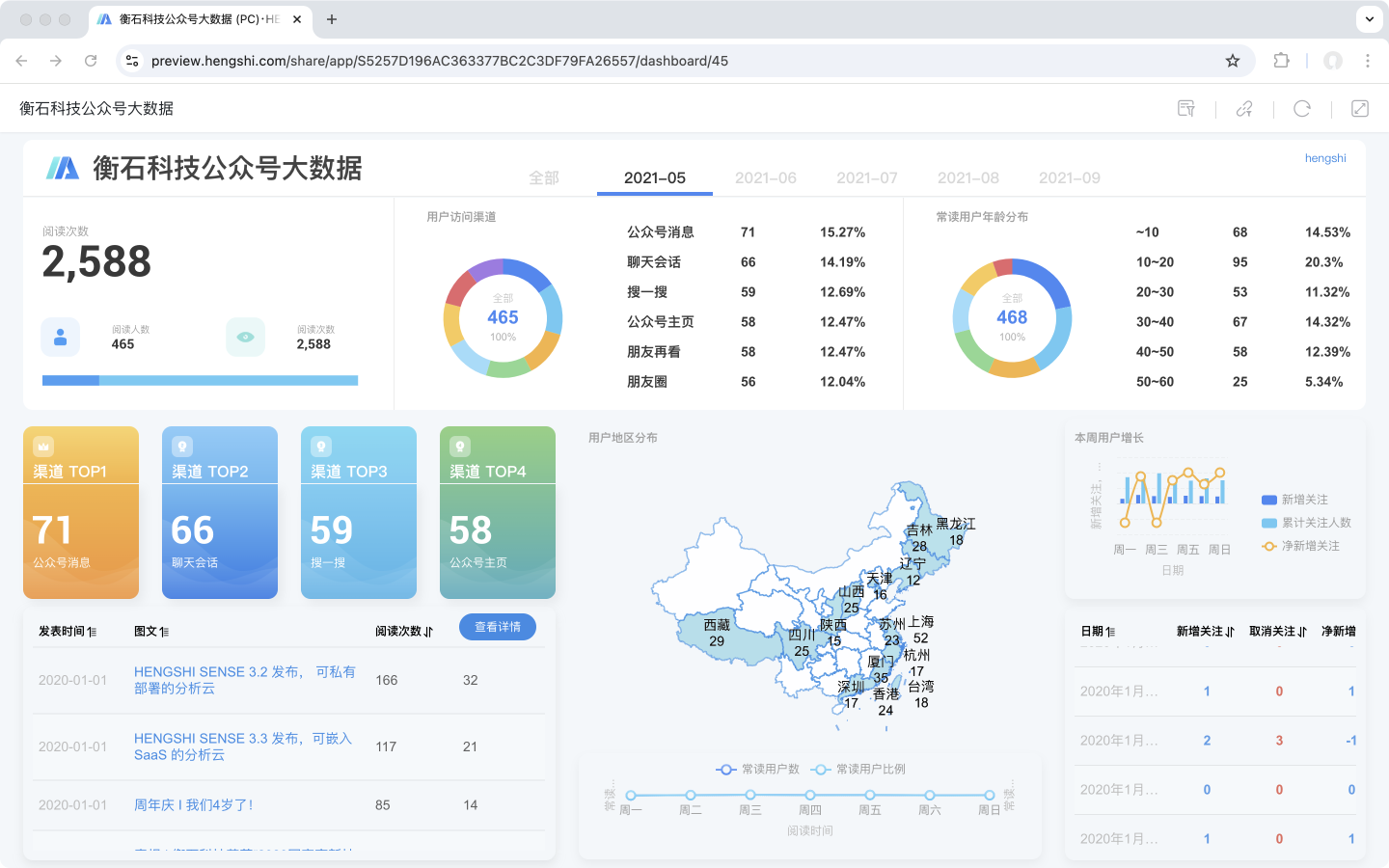Image resolution: width=1389 pixels, height=868 pixels.
Task: Open the Chrome three-dot menu
Action: click(x=1368, y=61)
